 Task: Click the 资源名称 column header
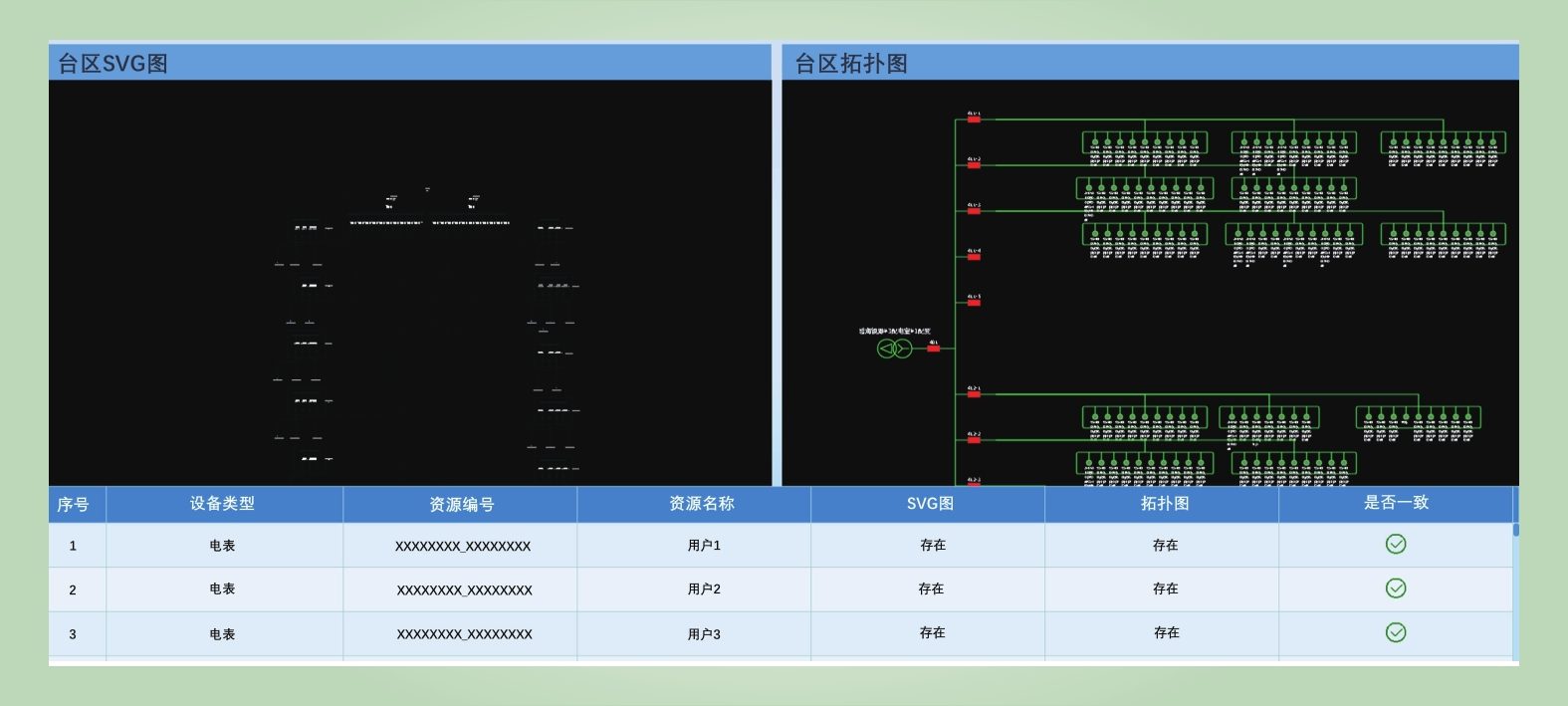click(x=702, y=504)
